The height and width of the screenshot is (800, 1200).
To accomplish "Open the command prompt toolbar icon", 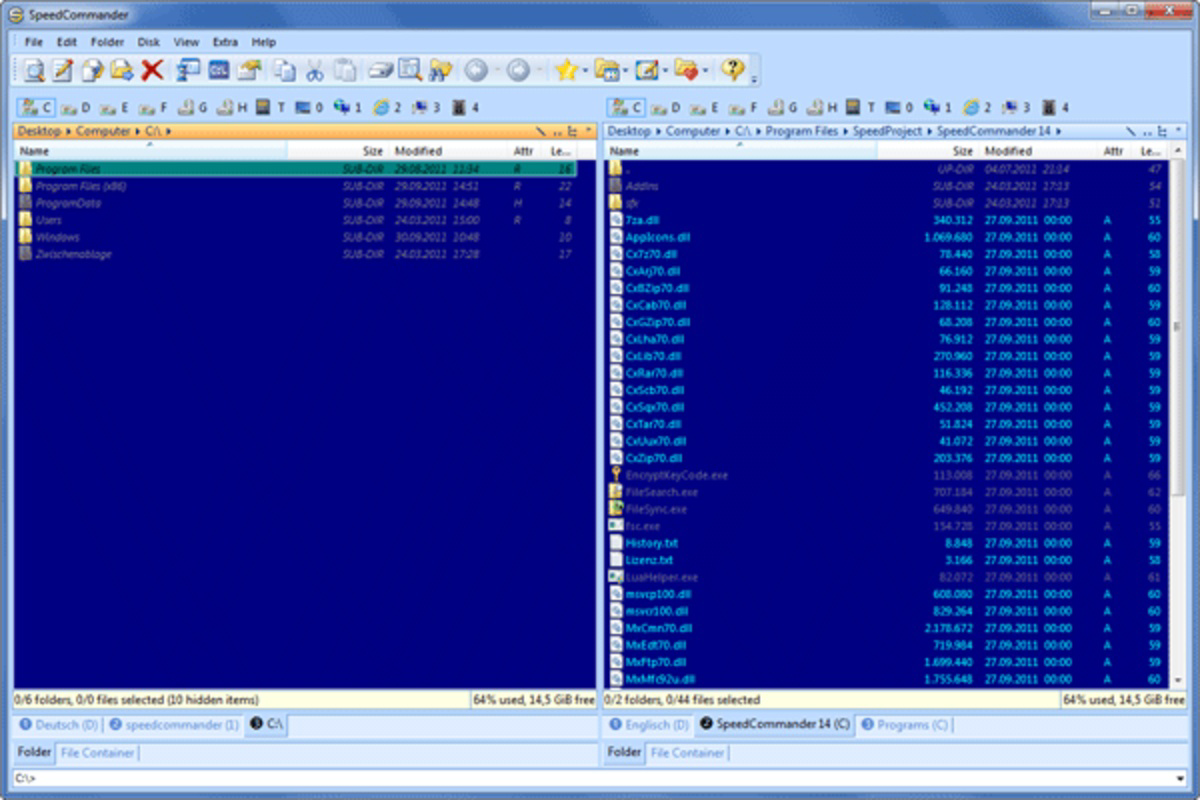I will 218,70.
